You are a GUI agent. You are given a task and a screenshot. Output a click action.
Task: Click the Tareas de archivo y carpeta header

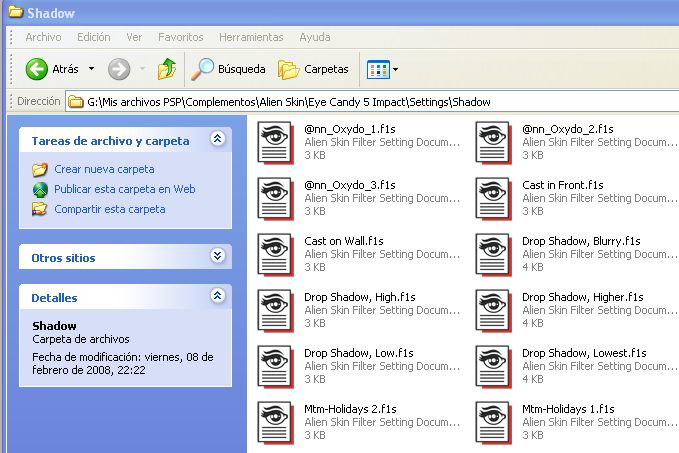[110, 141]
